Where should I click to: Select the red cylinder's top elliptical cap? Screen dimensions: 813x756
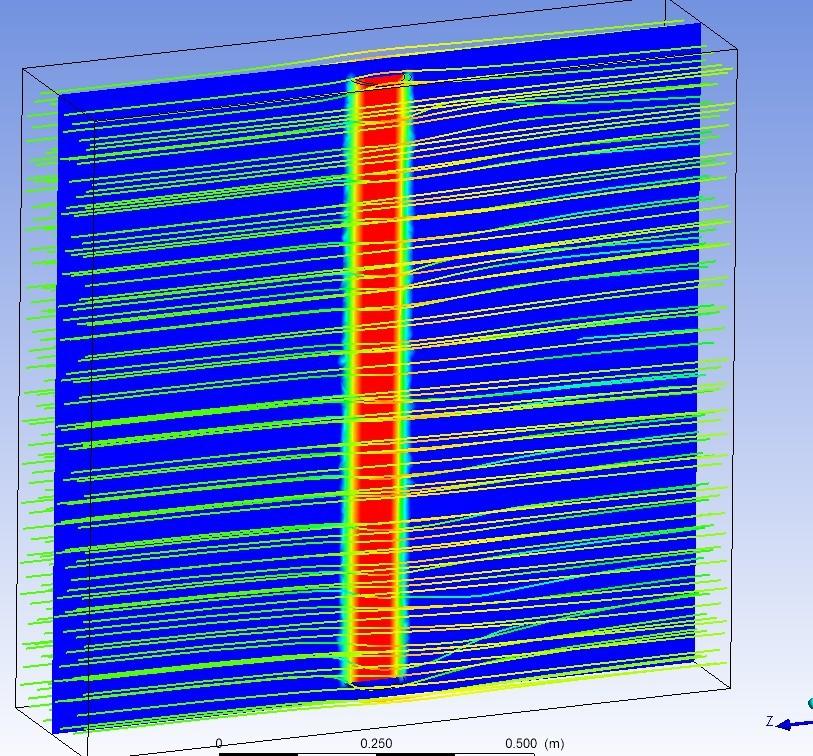click(x=380, y=79)
